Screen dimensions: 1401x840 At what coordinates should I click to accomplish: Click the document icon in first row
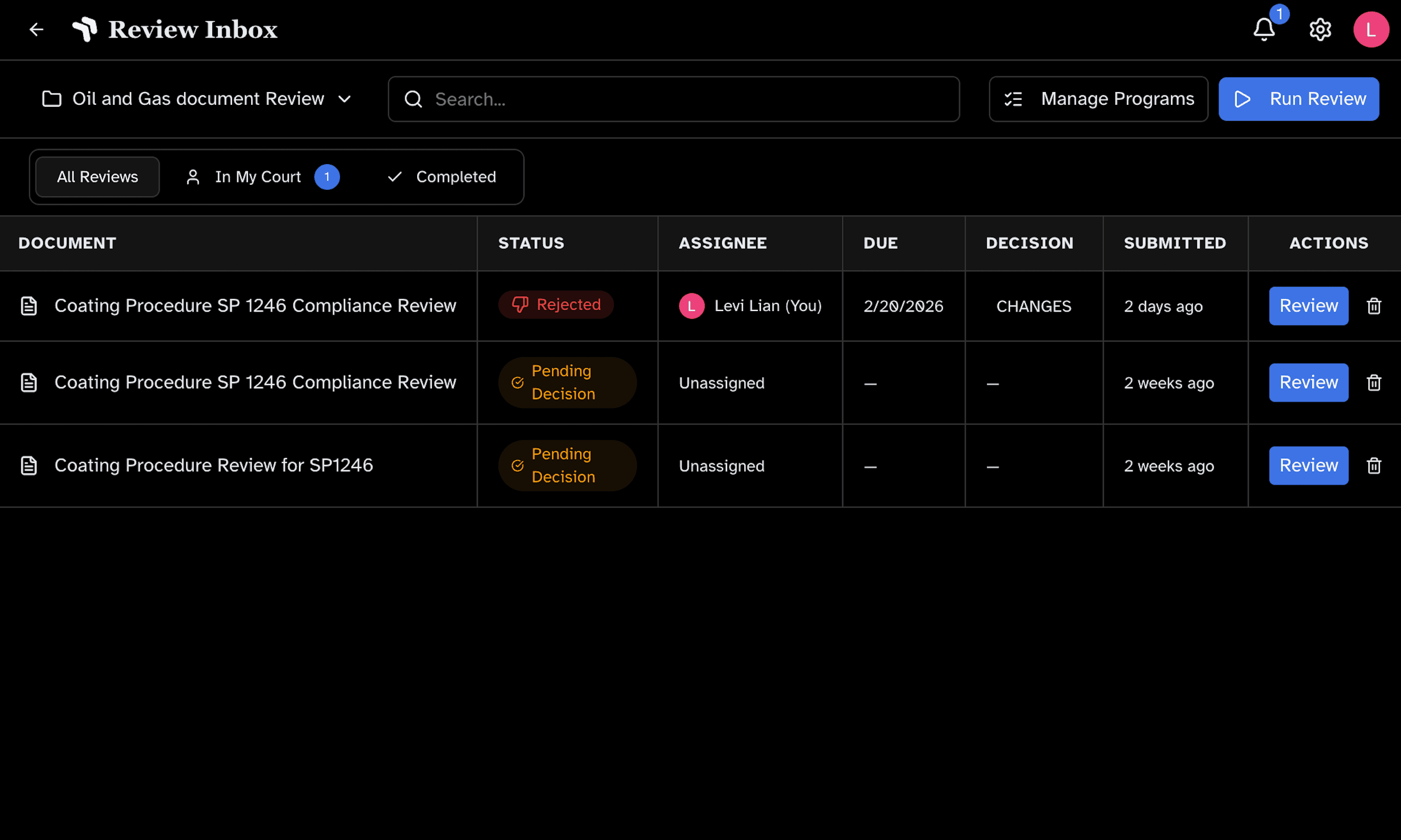pyautogui.click(x=29, y=306)
